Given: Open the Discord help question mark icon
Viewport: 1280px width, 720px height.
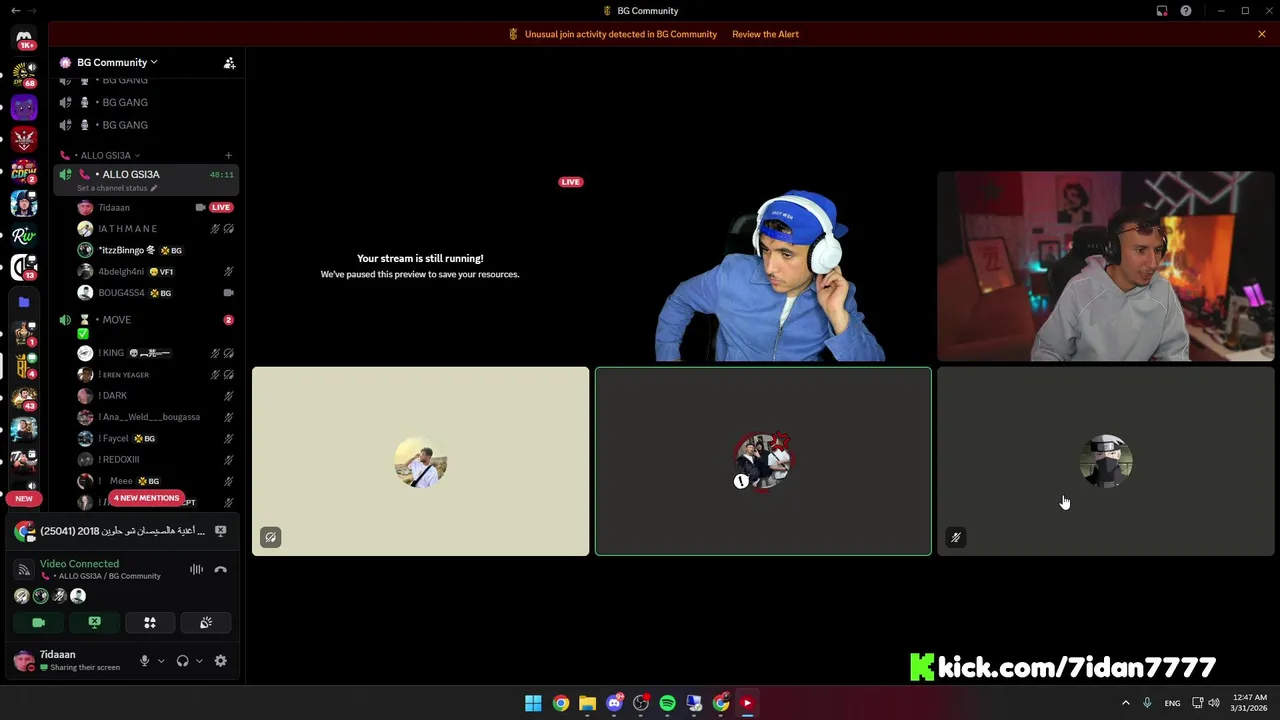Looking at the screenshot, I should [x=1186, y=11].
